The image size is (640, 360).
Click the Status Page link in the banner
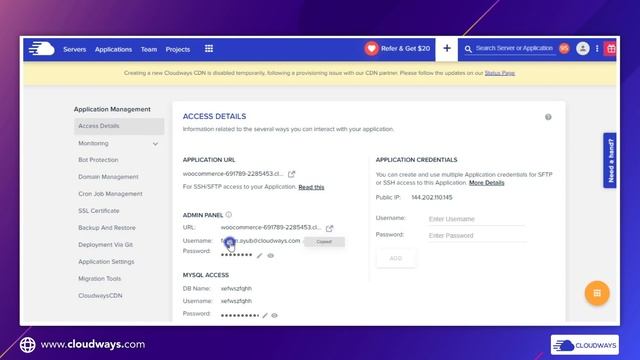pos(500,73)
